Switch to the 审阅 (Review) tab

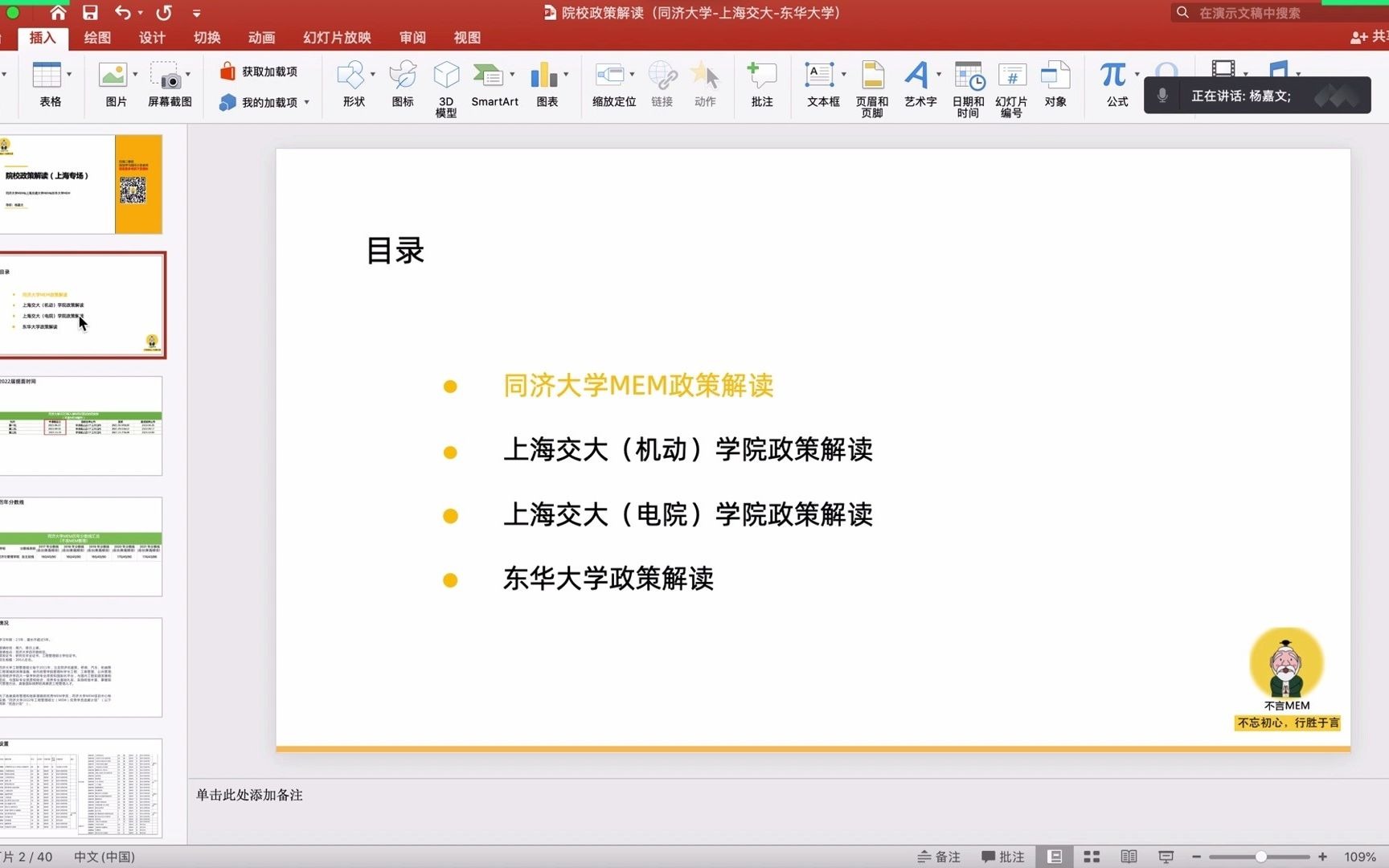point(412,38)
